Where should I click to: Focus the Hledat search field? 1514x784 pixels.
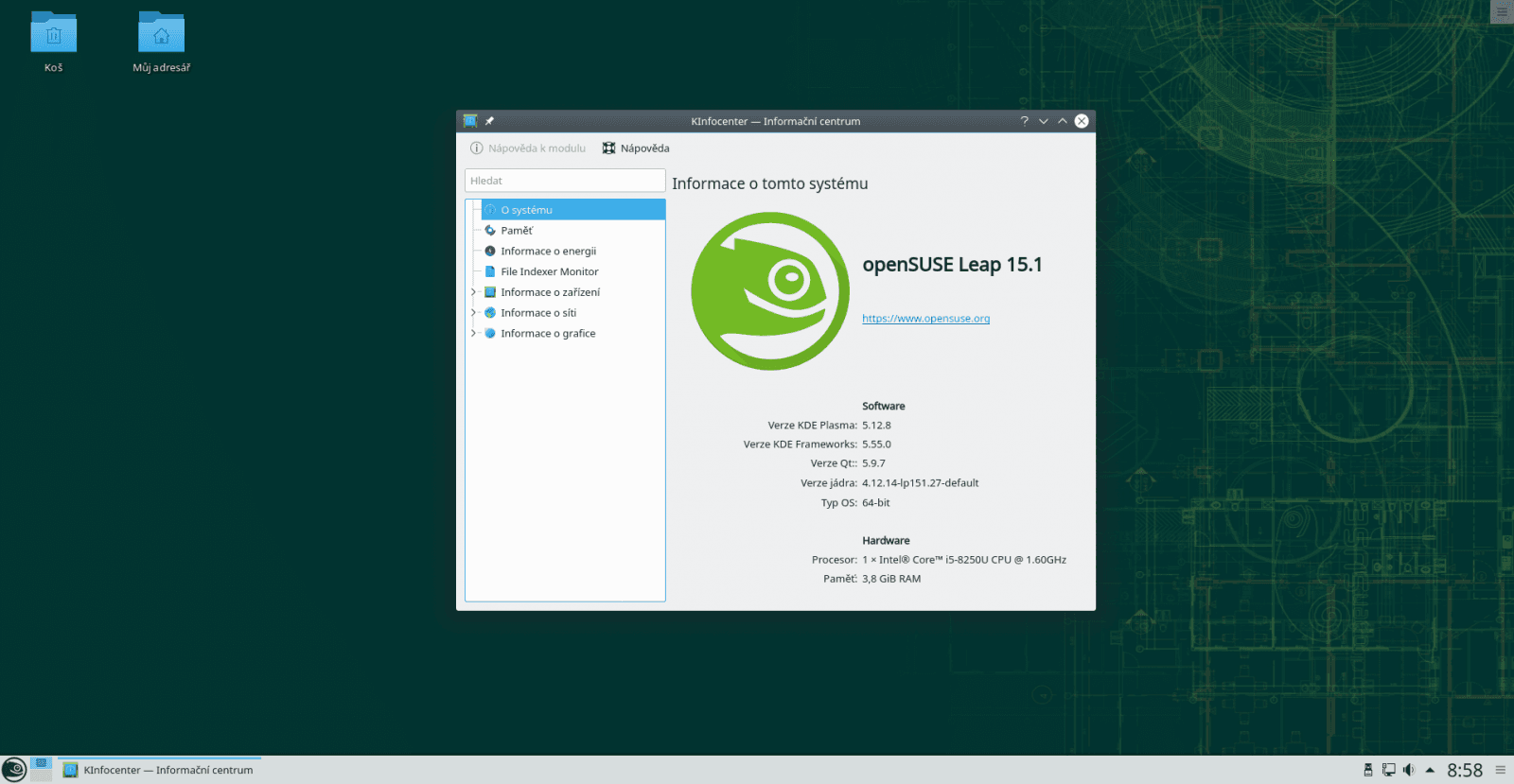pos(565,181)
